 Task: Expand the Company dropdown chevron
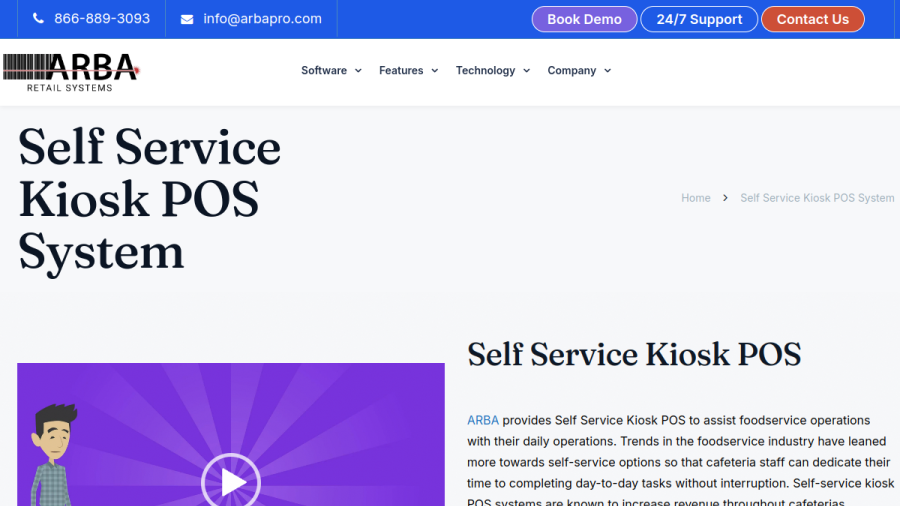pyautogui.click(x=607, y=71)
